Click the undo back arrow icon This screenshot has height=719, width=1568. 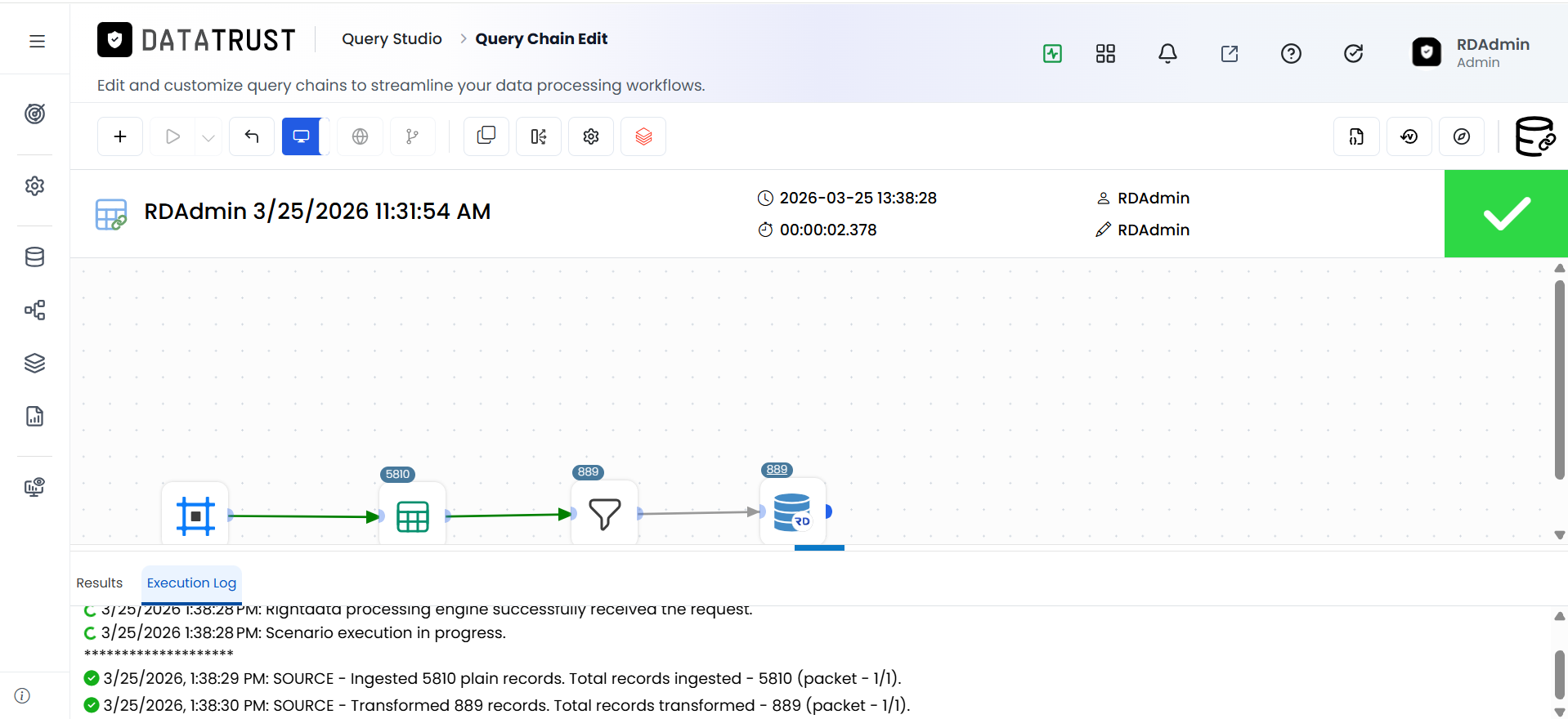pyautogui.click(x=252, y=136)
